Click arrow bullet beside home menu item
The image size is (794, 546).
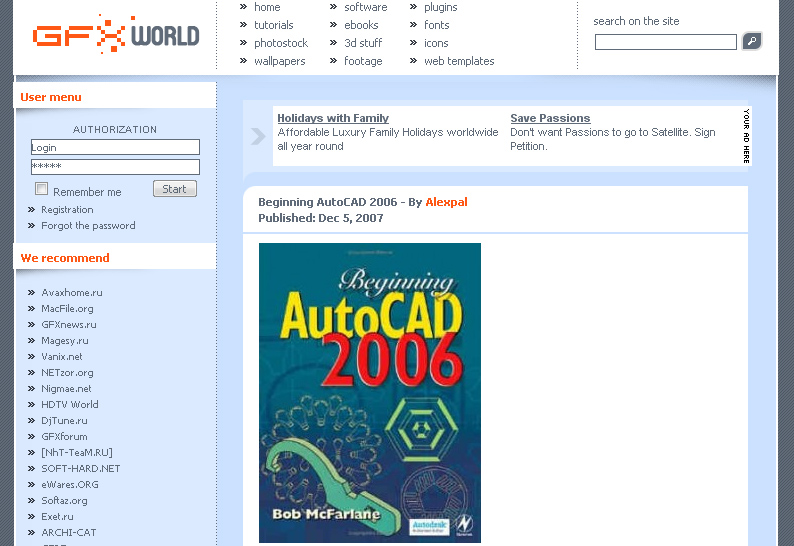243,8
